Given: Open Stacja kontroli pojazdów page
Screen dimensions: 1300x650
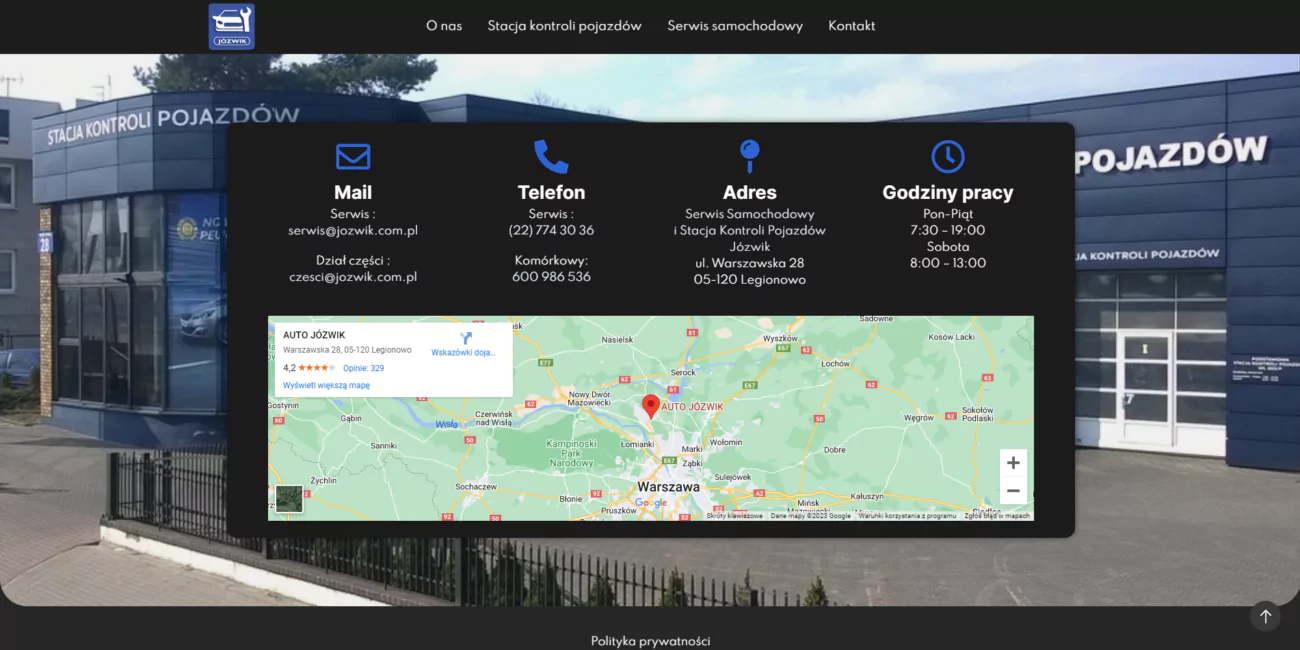Looking at the screenshot, I should coord(564,26).
